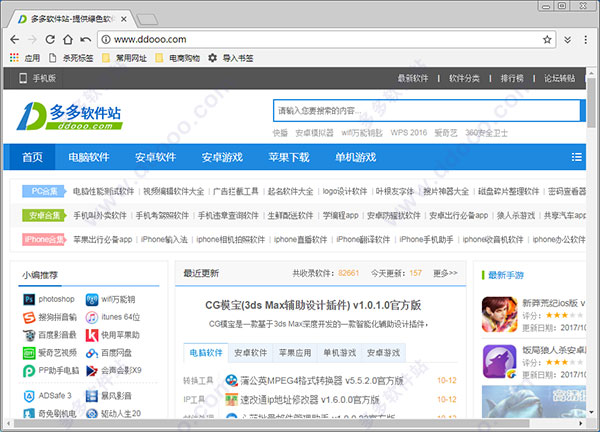Viewport: 600px width, 432px height.
Task: Click the 安卓合集 tag
Action: [44, 215]
